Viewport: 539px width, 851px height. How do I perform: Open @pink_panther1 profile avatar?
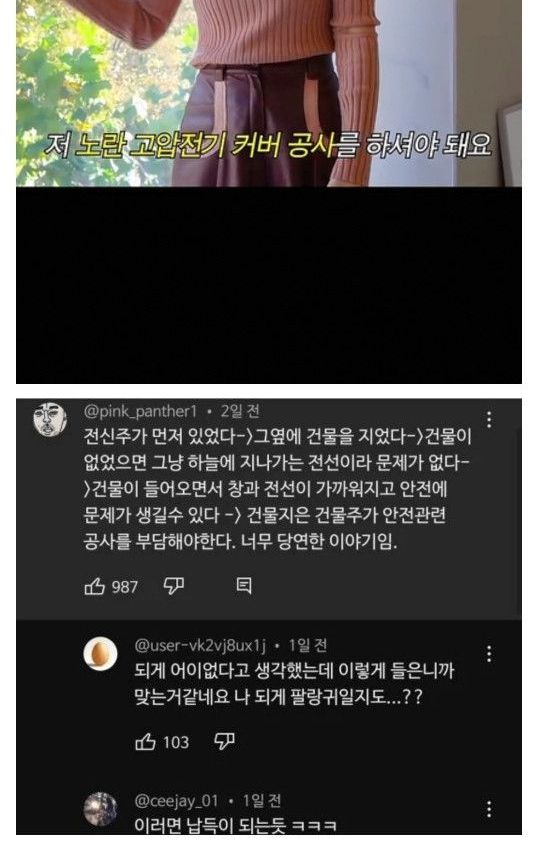click(50, 419)
